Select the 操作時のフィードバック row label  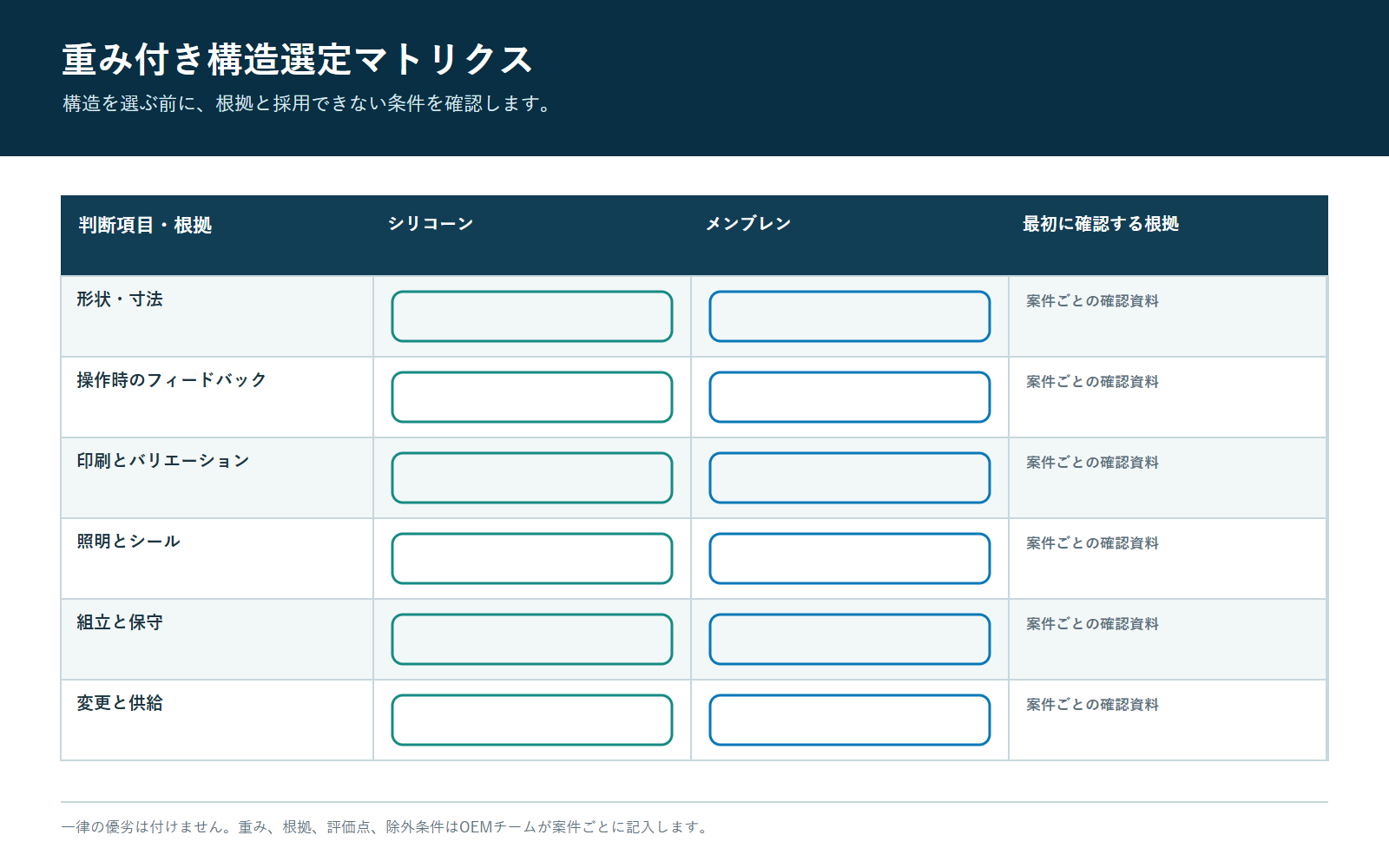[x=172, y=379]
